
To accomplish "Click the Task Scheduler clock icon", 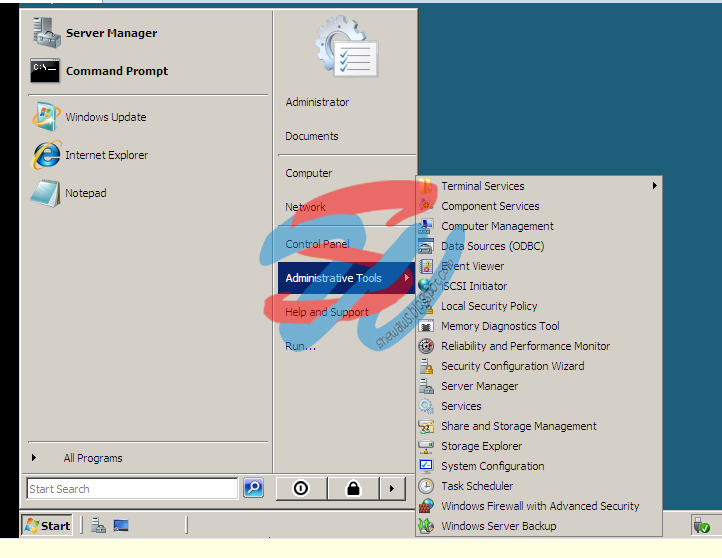I will point(426,486).
